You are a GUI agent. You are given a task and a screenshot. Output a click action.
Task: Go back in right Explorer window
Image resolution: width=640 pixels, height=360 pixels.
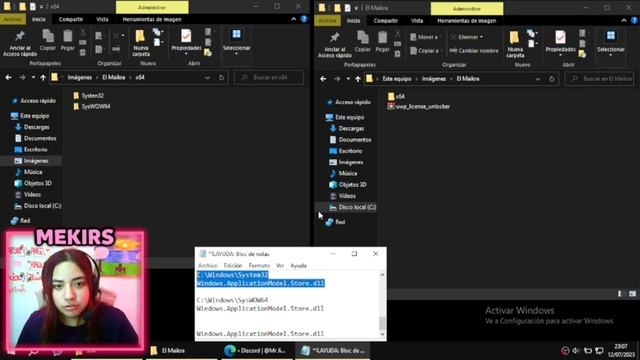coord(323,79)
